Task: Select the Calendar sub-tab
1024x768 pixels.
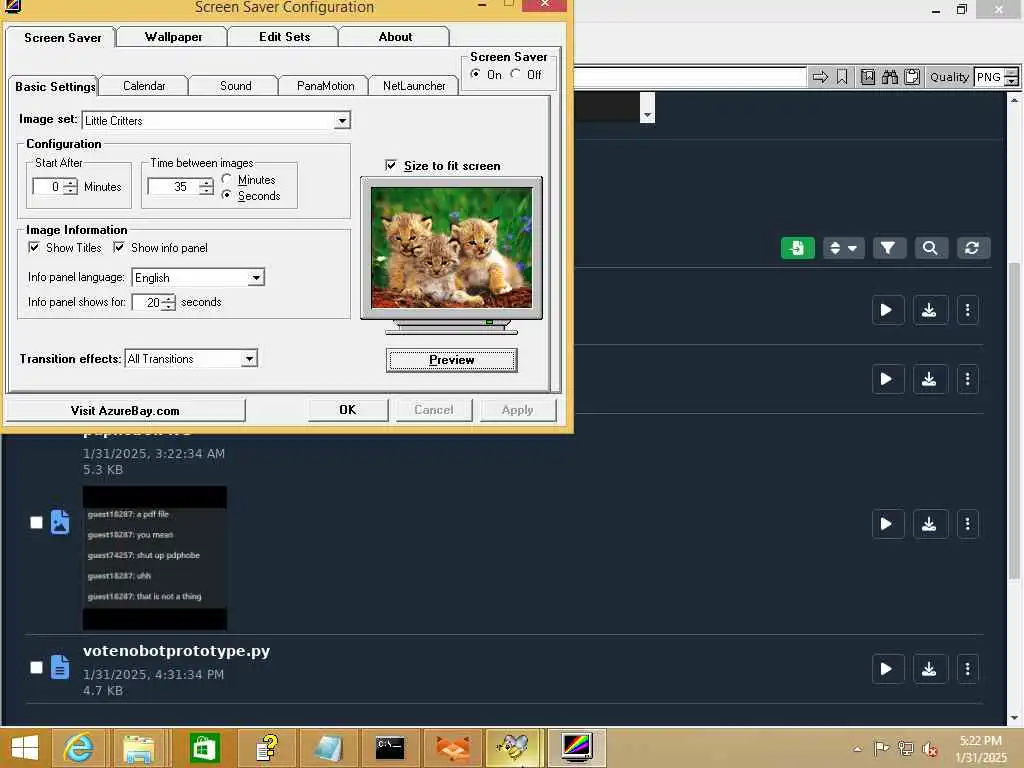Action: pyautogui.click(x=144, y=86)
